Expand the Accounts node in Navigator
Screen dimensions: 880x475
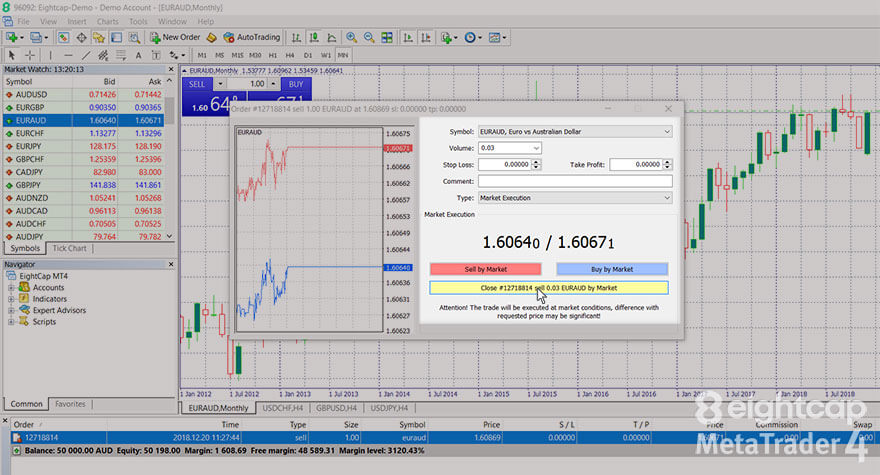[11, 287]
